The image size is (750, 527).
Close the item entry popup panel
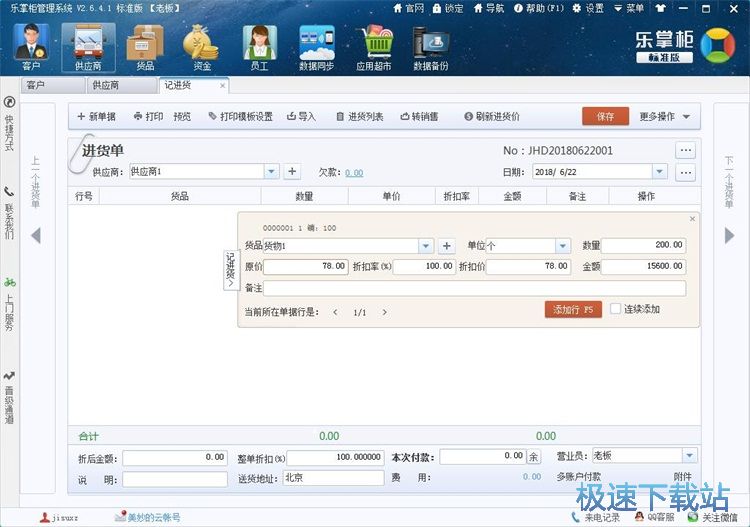692,219
